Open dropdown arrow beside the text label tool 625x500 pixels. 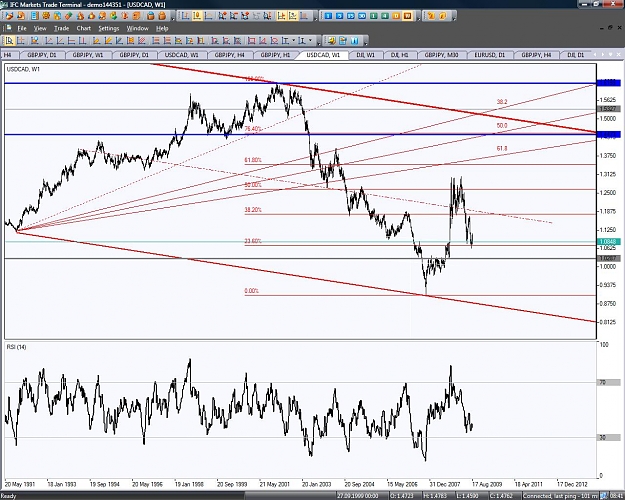(294, 41)
